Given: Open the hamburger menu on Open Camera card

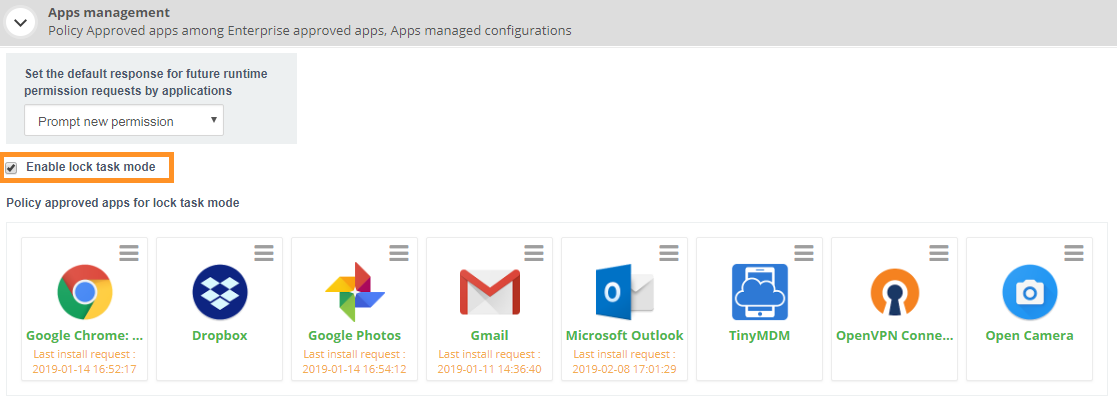Looking at the screenshot, I should click(1074, 253).
